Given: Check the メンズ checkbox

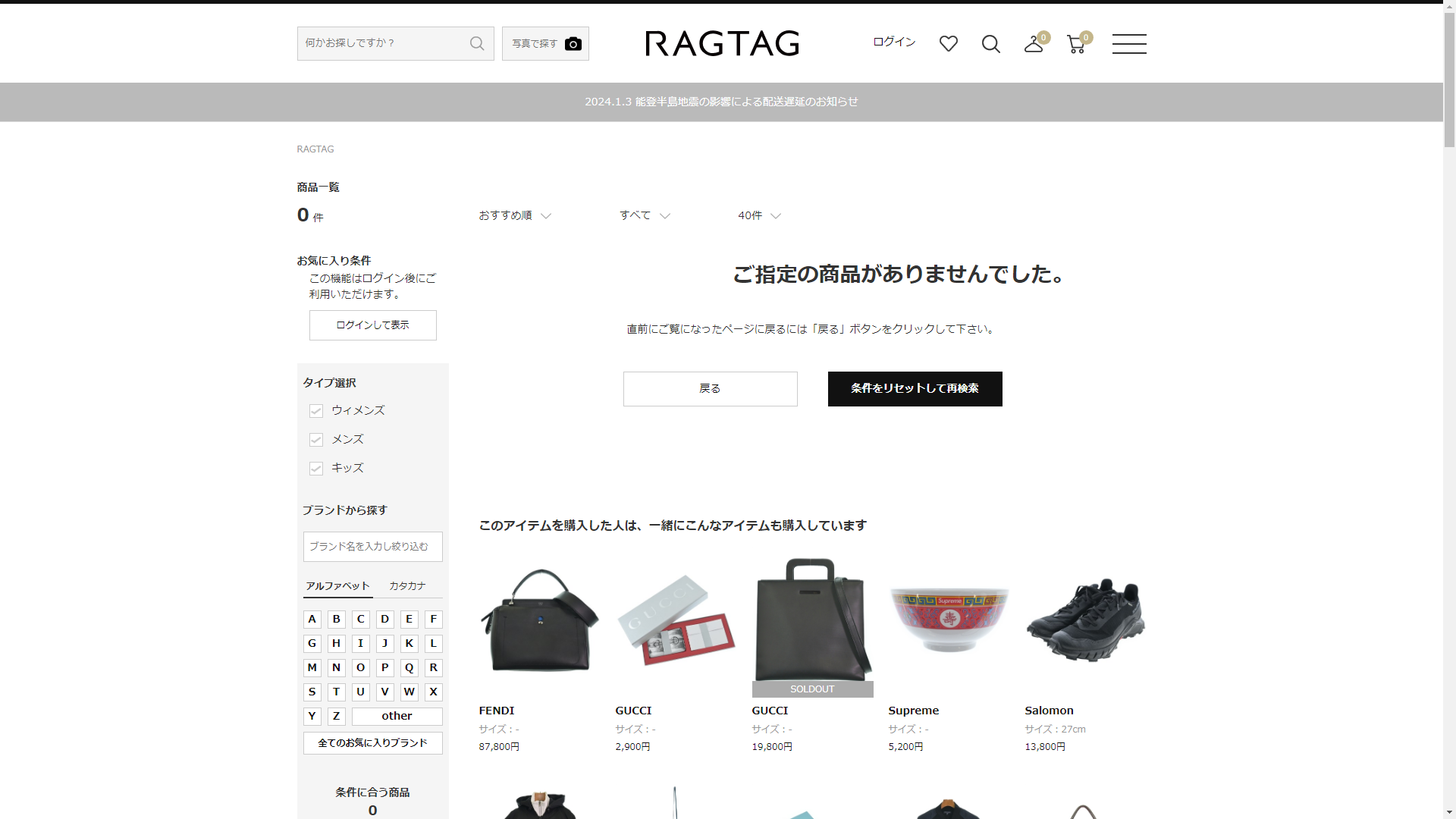Looking at the screenshot, I should [316, 440].
